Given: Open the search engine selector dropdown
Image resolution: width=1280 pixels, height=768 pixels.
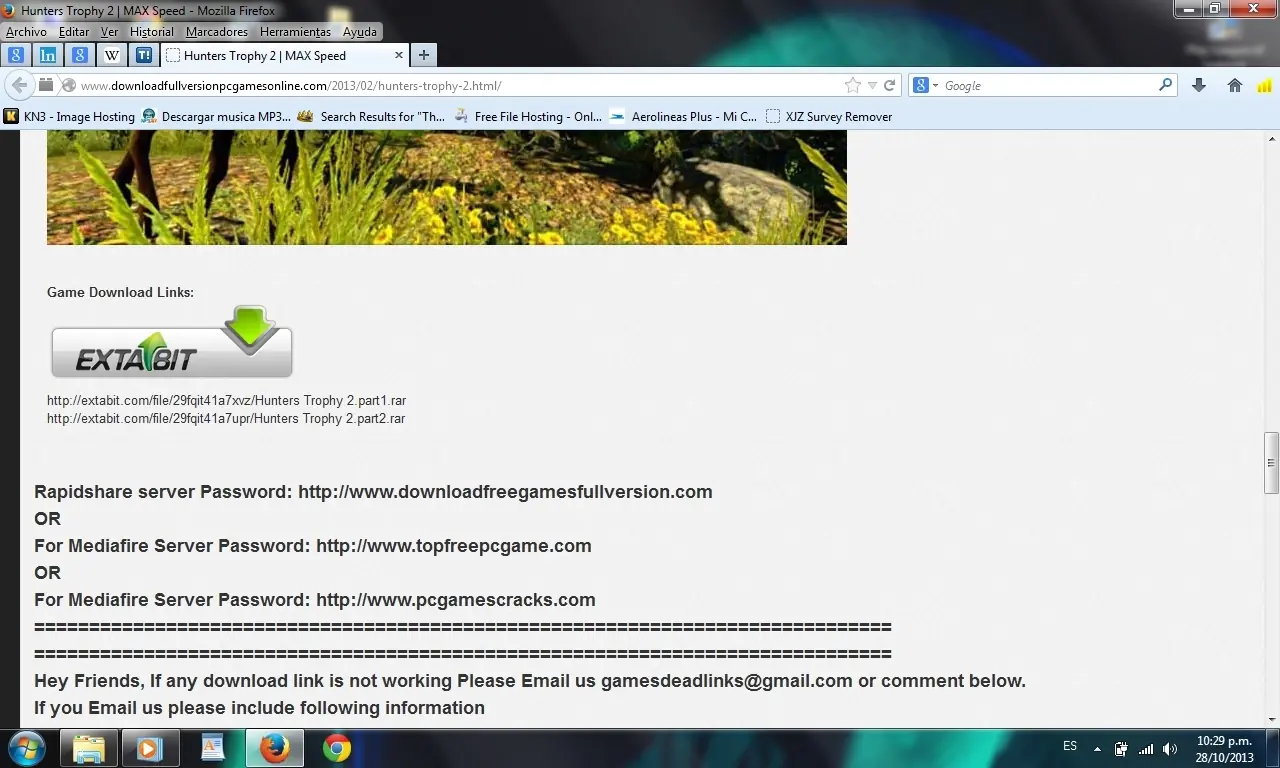Looking at the screenshot, I should point(926,86).
